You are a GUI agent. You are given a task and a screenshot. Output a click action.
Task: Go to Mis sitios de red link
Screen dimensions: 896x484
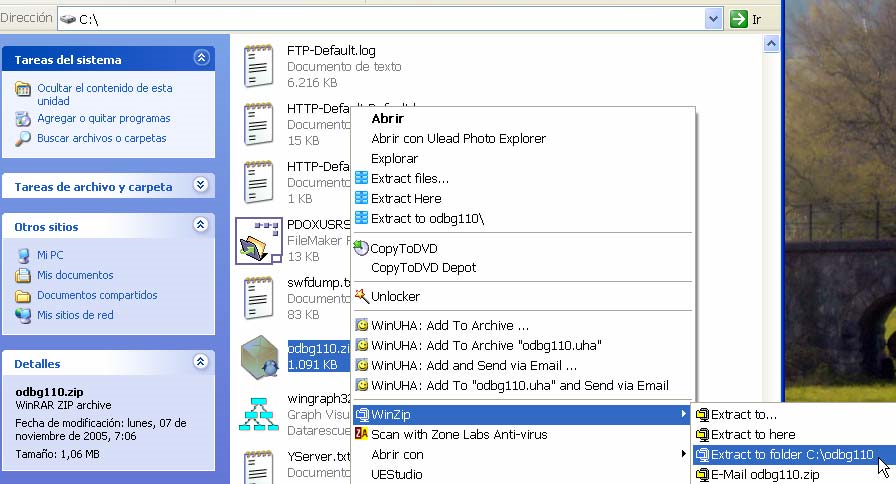75,315
